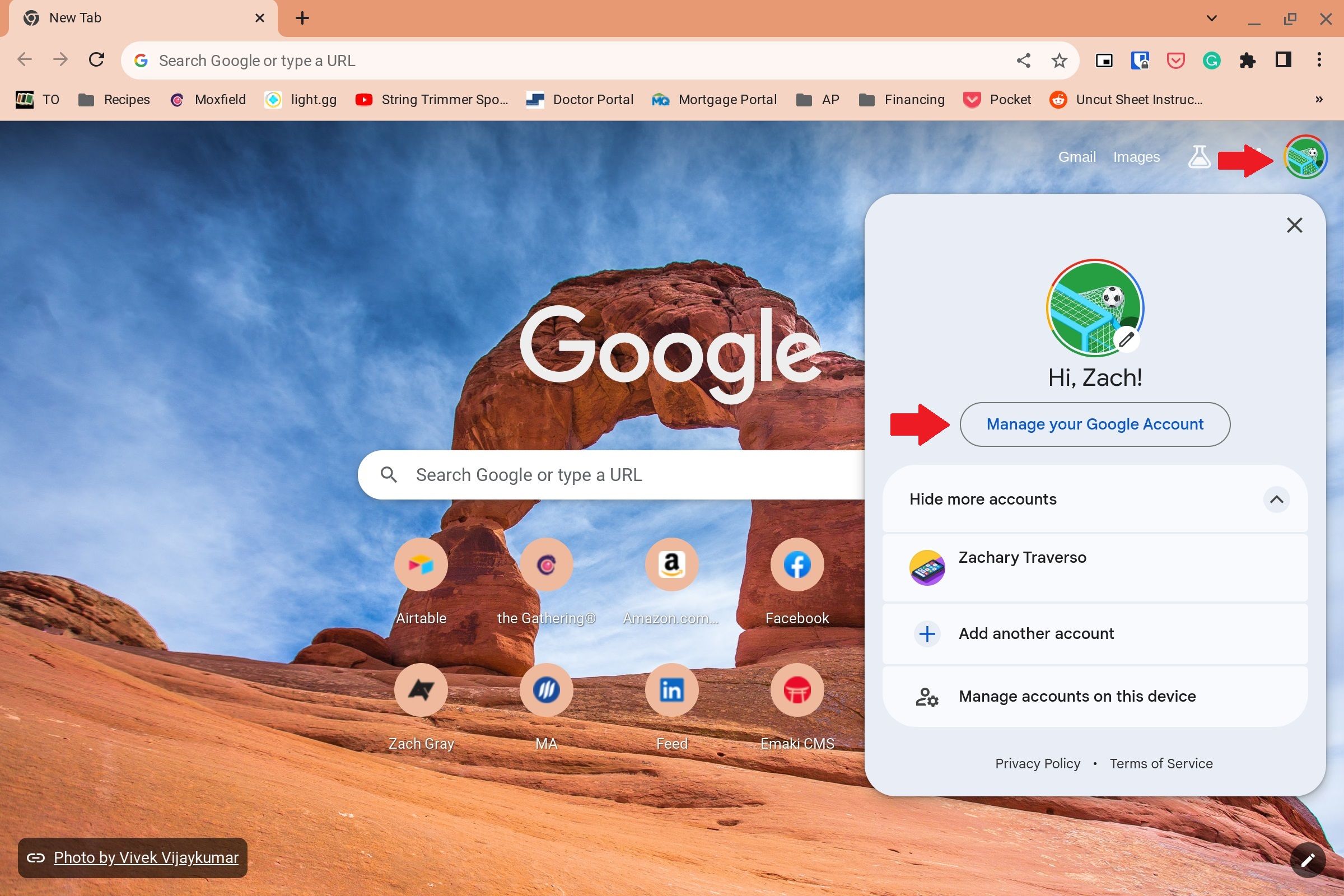
Task: Edit profile picture with pencil icon
Action: [x=1127, y=338]
